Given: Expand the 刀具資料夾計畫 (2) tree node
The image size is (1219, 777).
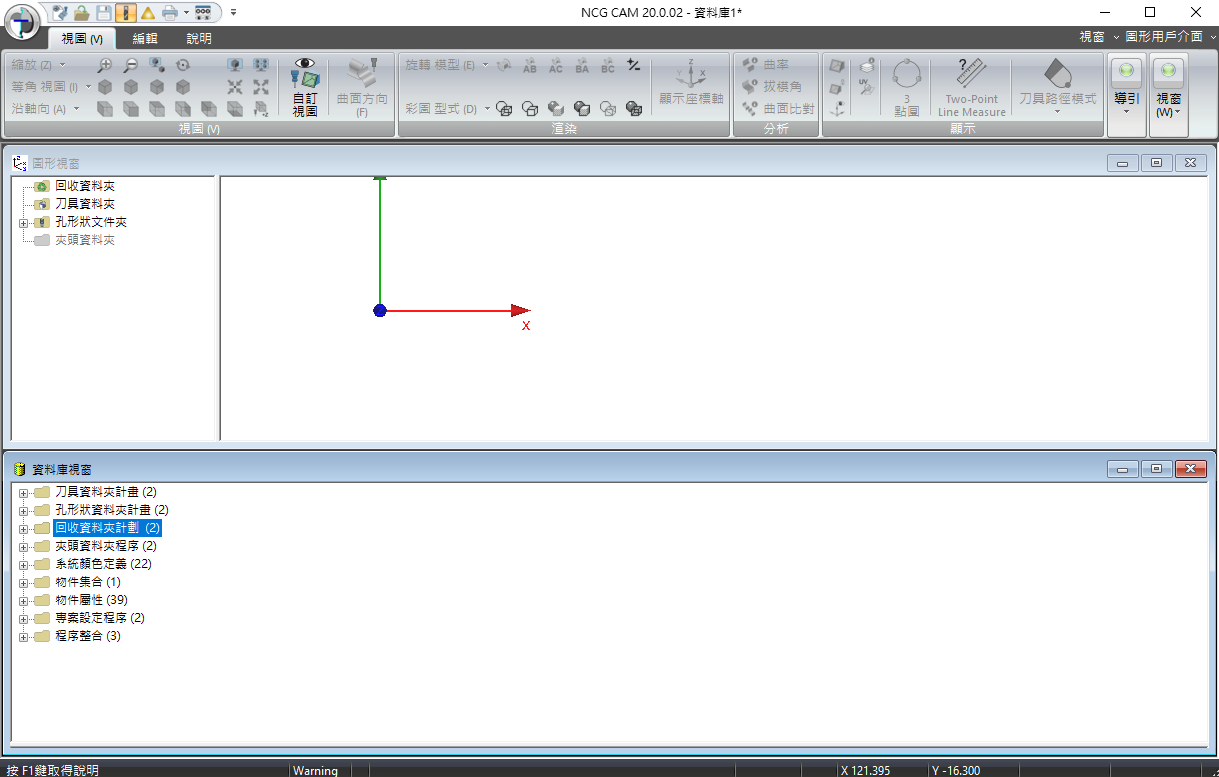Looking at the screenshot, I should click(23, 492).
